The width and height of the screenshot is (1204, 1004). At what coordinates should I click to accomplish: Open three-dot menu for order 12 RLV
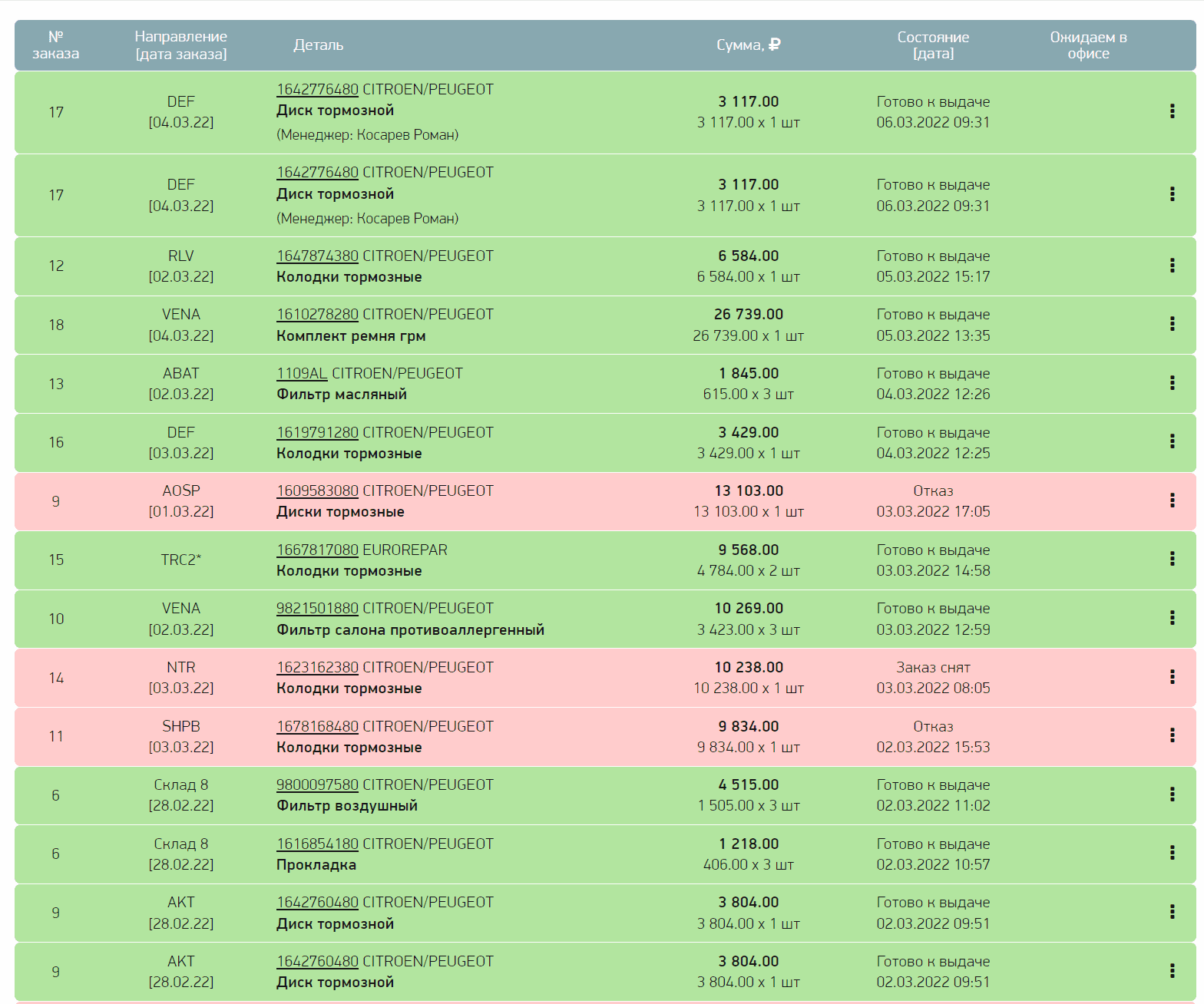1172,266
